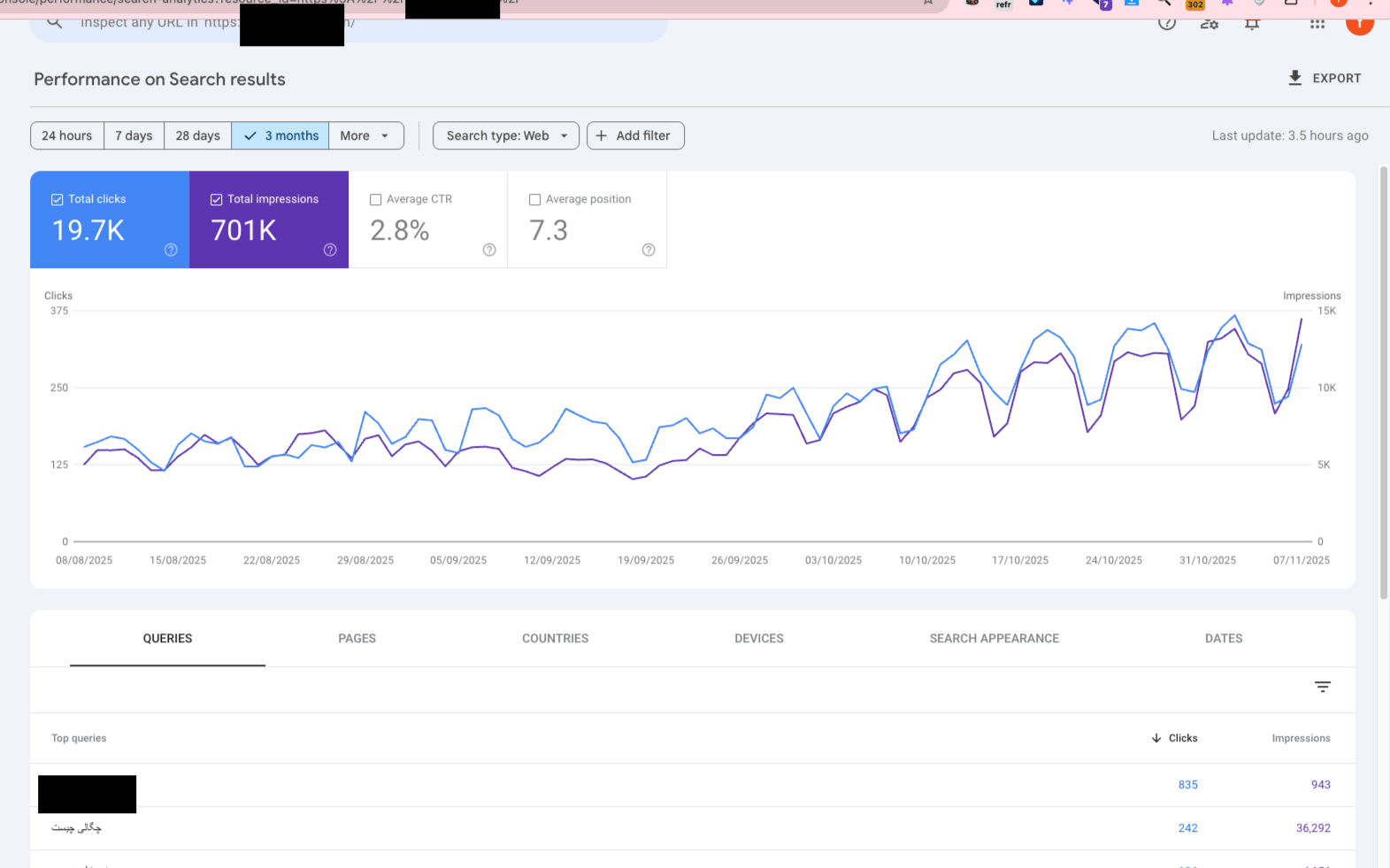
Task: Click the 'Last update: 3.5 hours ago' text
Action: (x=1290, y=135)
